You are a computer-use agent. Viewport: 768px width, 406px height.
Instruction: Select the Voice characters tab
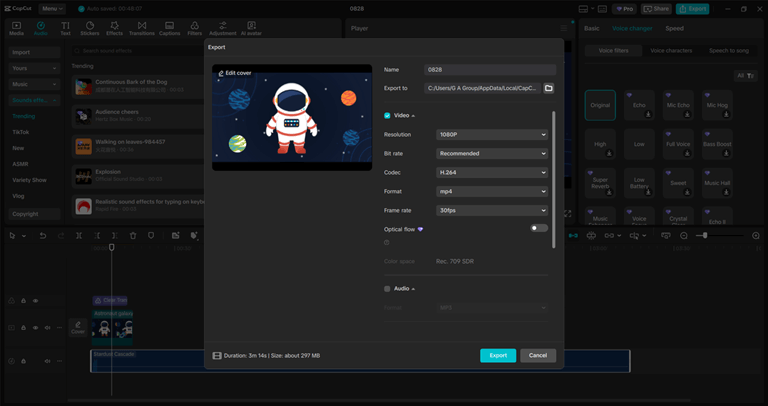click(x=671, y=50)
